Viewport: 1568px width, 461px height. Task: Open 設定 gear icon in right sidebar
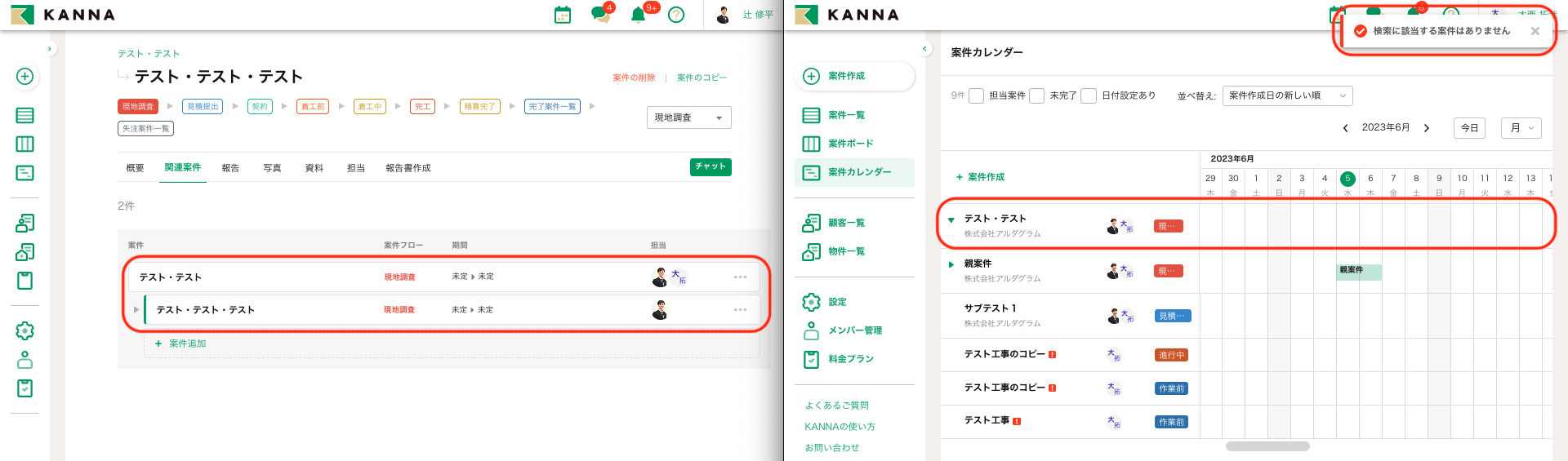pos(811,302)
